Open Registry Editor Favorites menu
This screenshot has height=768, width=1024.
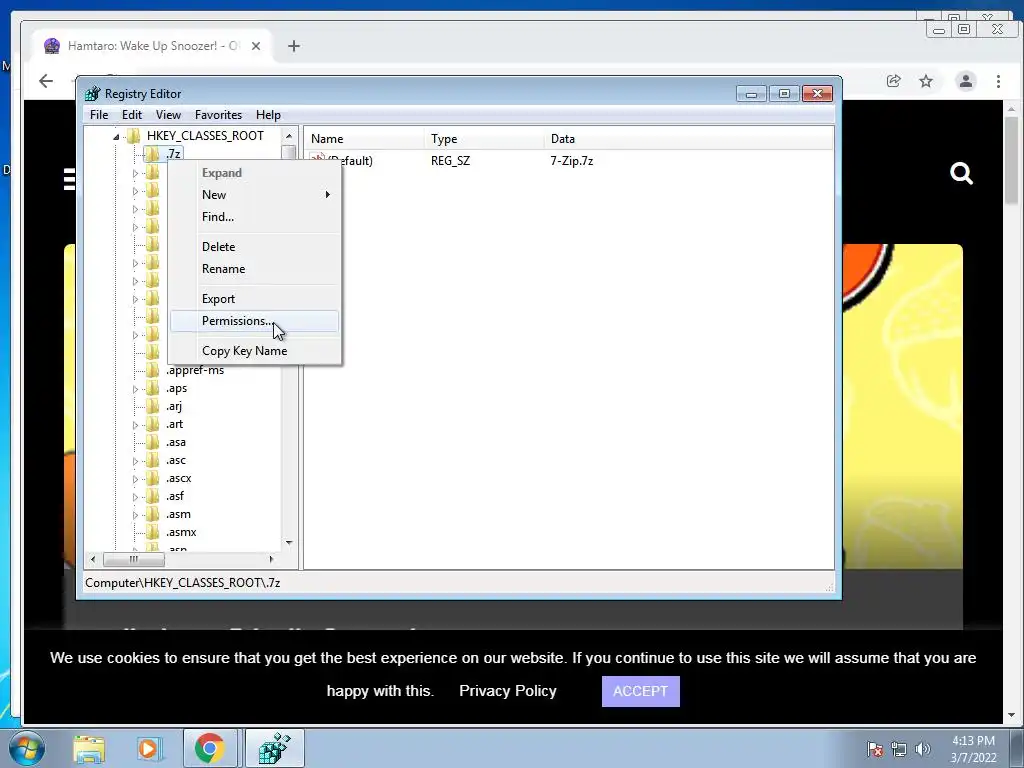(x=218, y=115)
